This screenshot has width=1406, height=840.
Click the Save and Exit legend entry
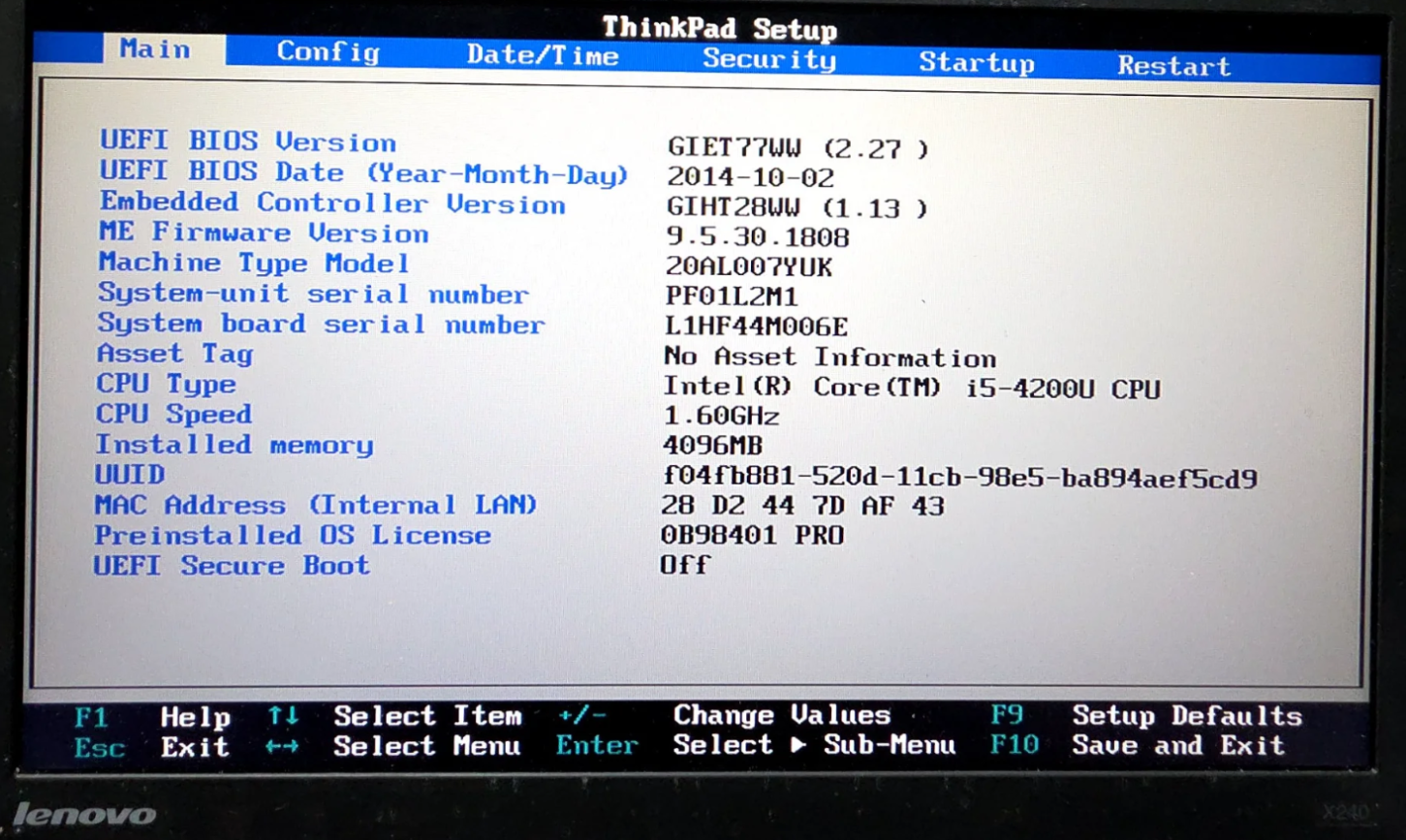click(1178, 745)
